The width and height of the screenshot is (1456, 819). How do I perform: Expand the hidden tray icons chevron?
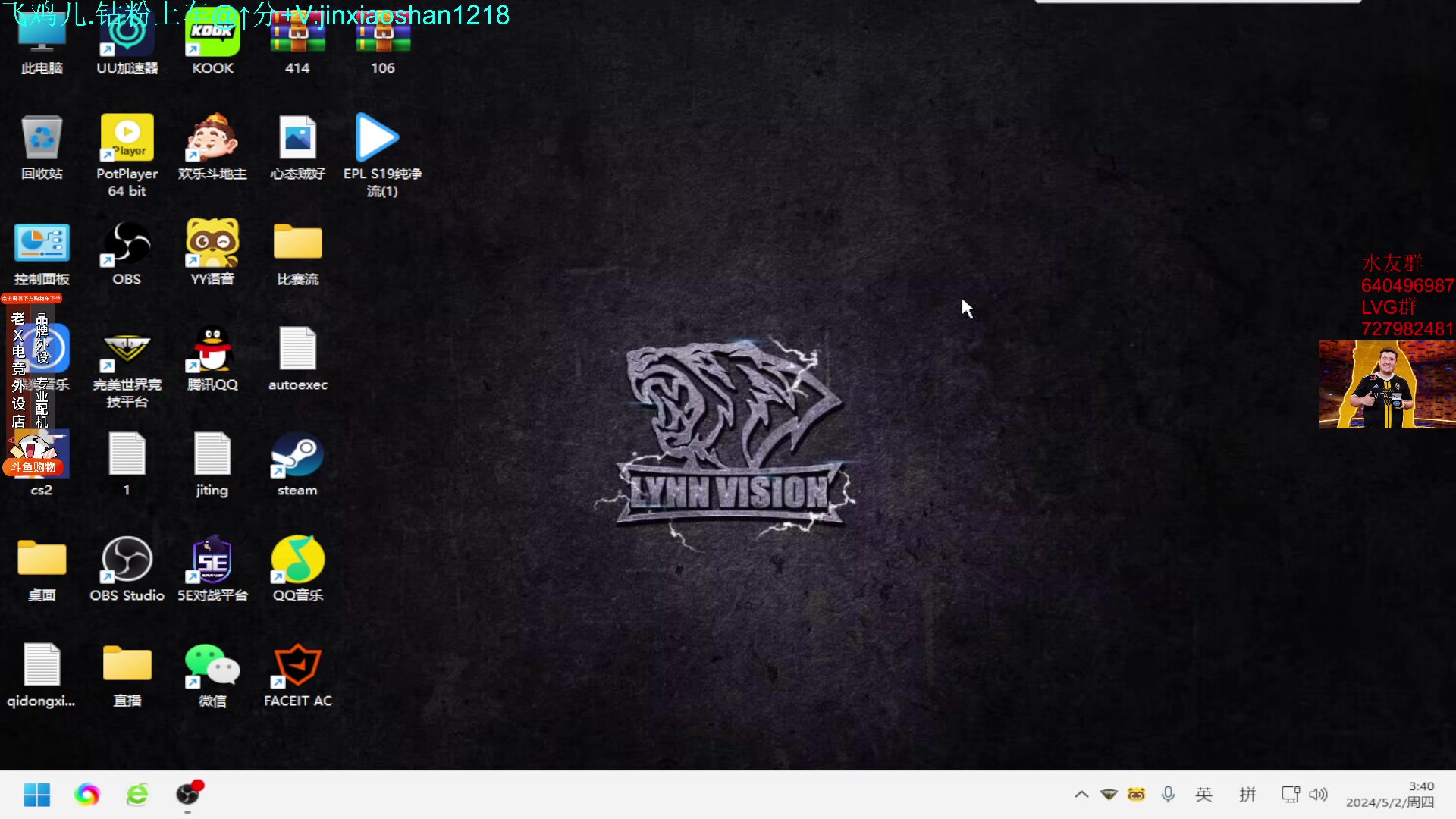tap(1081, 795)
